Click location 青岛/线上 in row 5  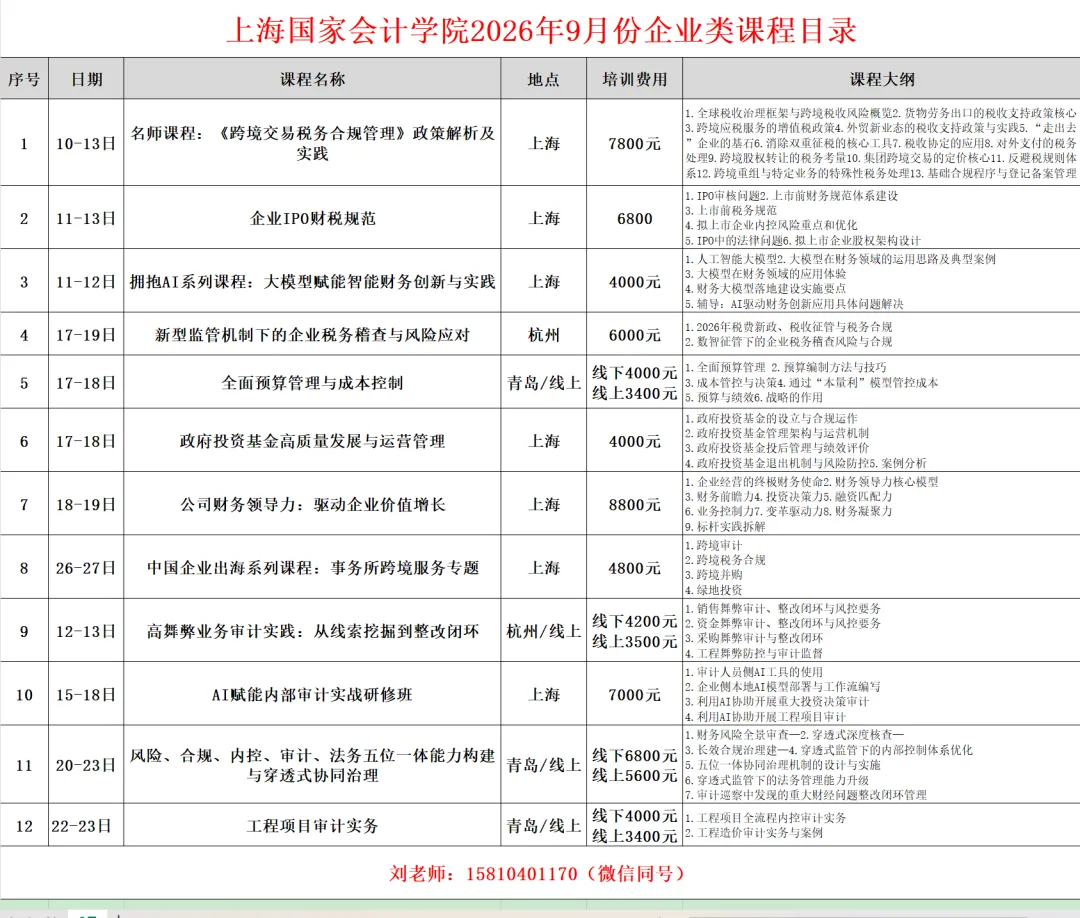(x=543, y=382)
